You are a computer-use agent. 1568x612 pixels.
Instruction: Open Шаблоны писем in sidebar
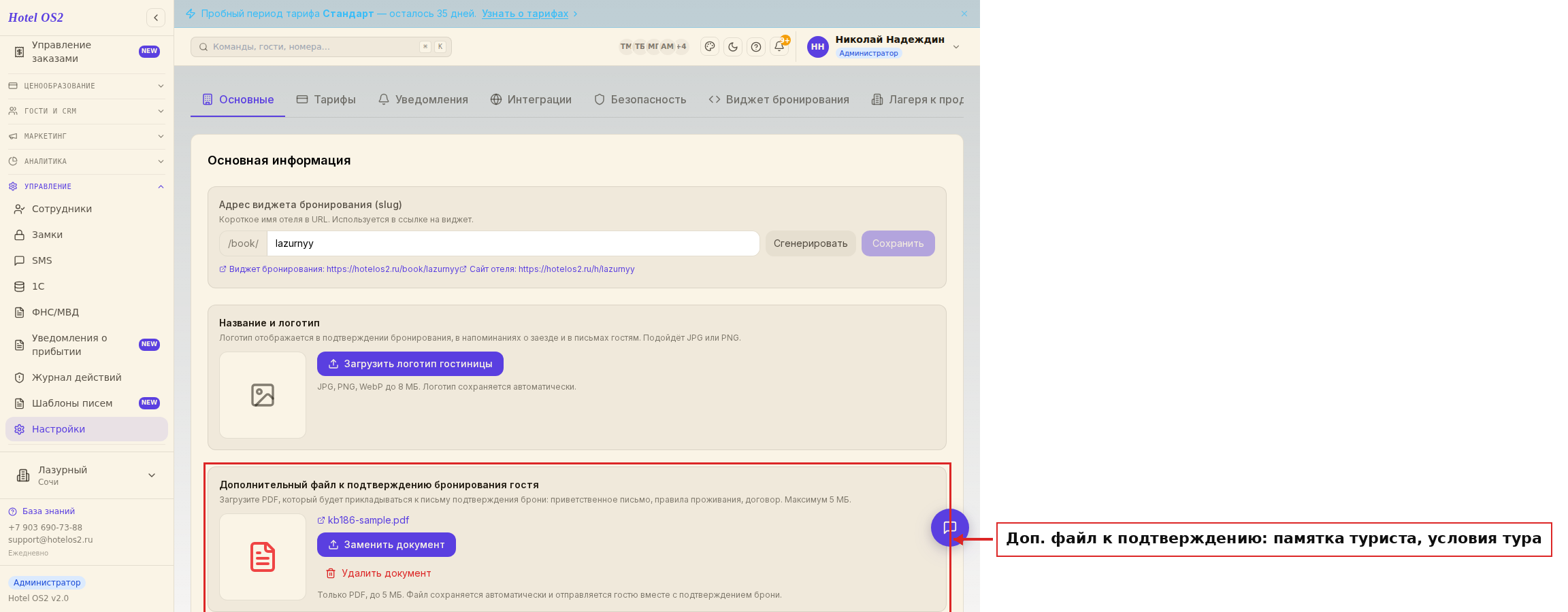pos(86,403)
